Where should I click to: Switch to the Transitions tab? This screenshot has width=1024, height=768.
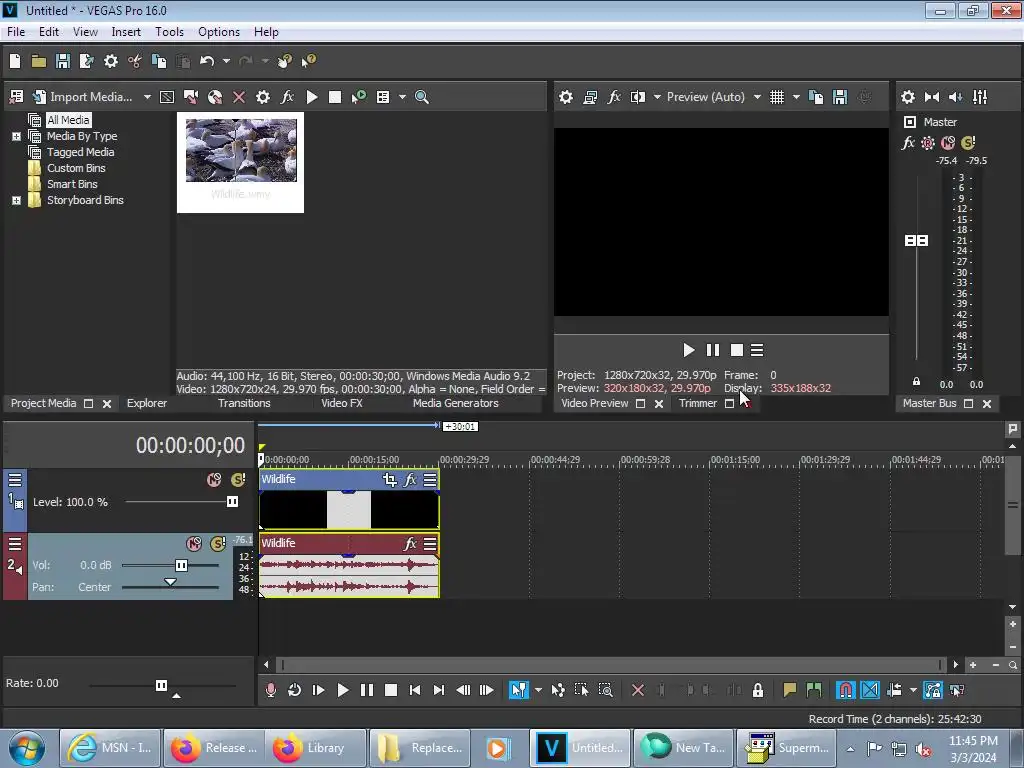244,404
